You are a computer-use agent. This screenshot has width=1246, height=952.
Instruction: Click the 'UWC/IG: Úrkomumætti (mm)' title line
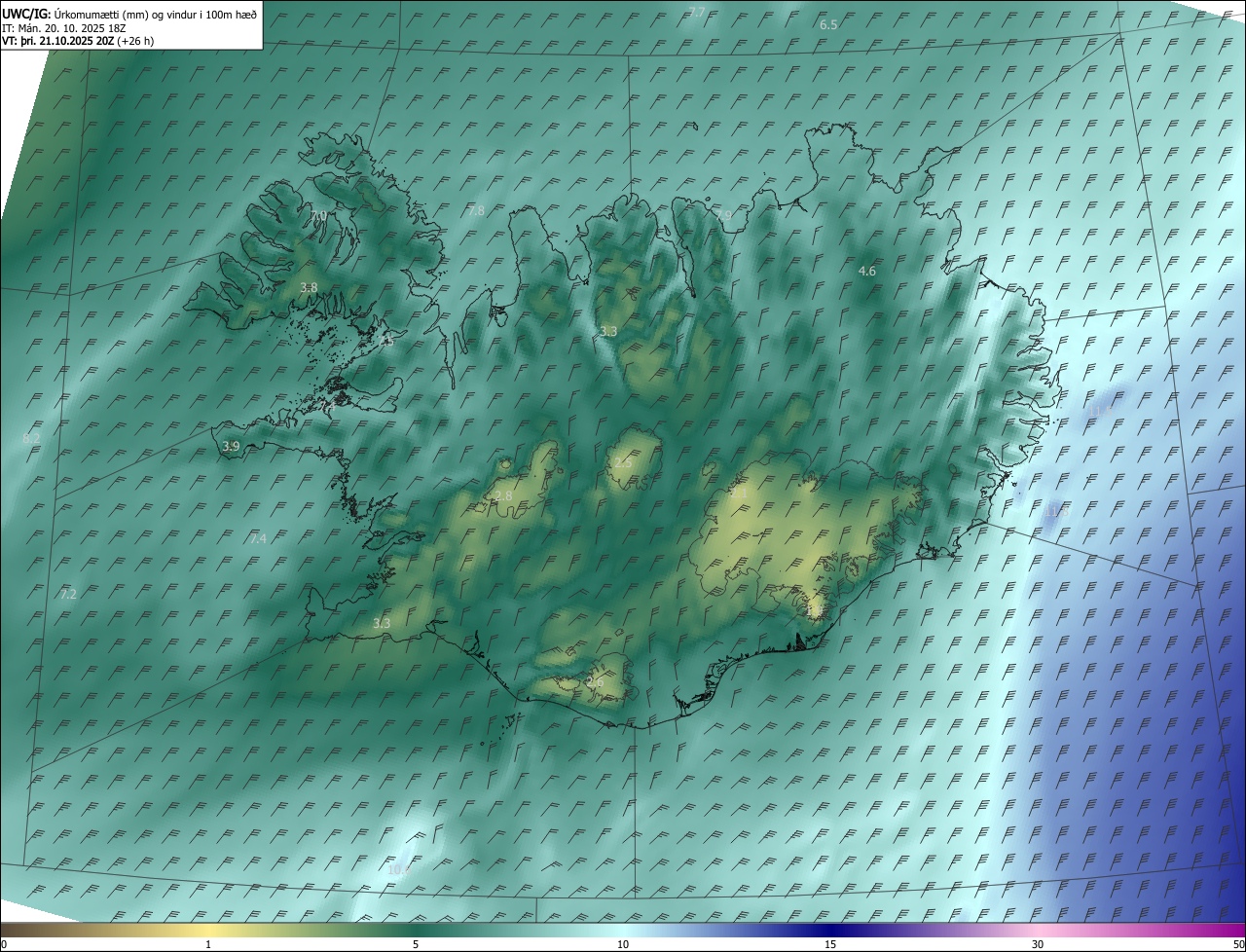[x=129, y=14]
